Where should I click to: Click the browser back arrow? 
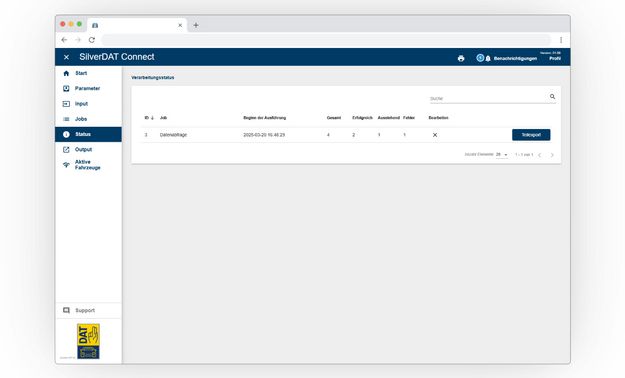point(64,40)
